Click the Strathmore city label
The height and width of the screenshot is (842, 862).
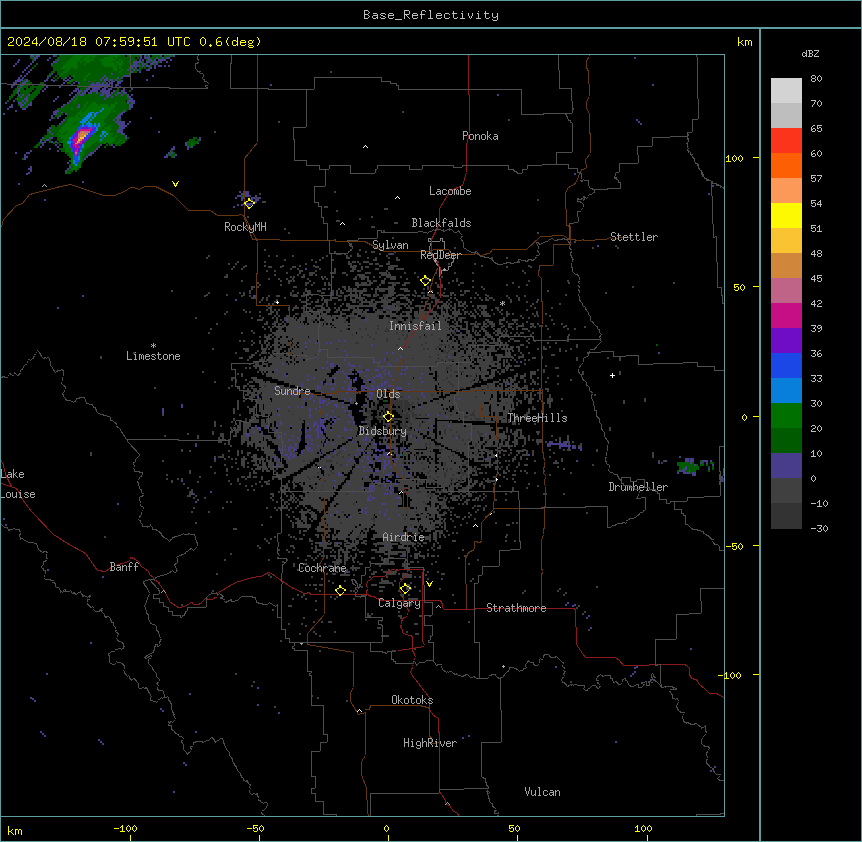(x=516, y=608)
